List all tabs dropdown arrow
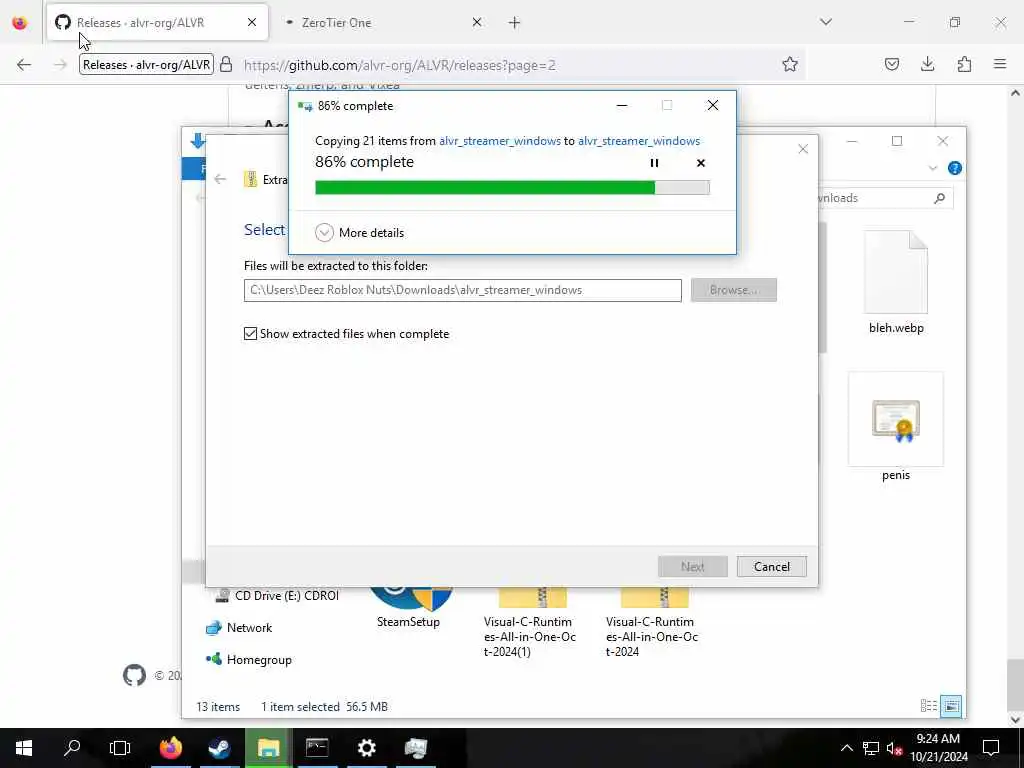This screenshot has width=1024, height=768. click(x=826, y=22)
